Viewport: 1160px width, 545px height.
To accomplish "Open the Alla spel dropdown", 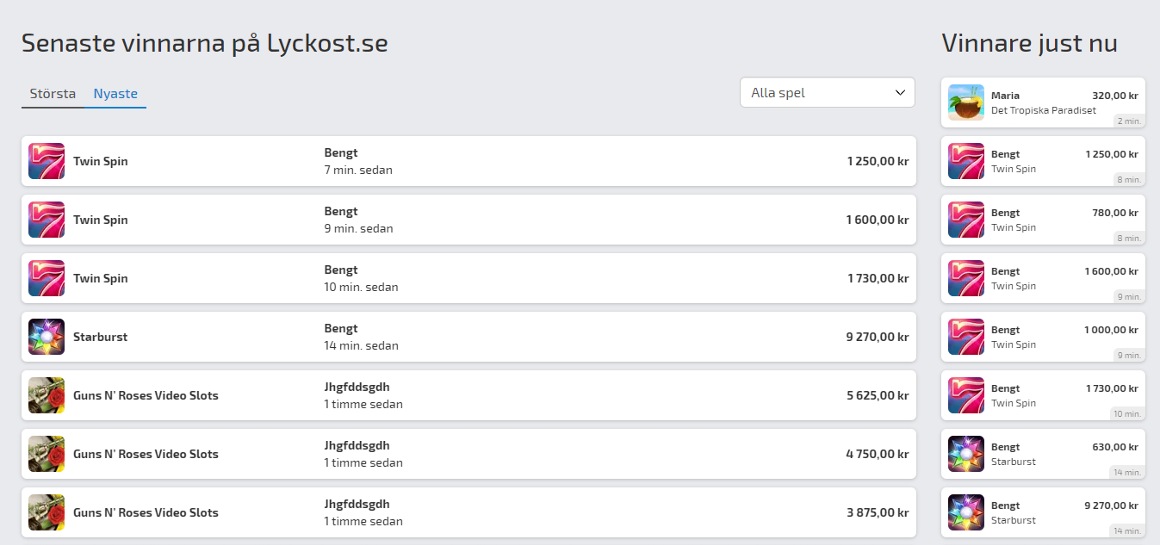I will [827, 92].
